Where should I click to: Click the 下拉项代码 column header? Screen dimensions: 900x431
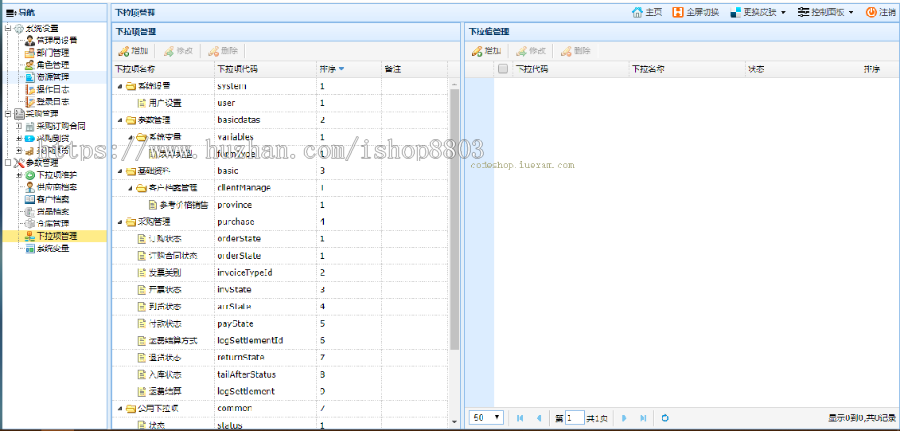pos(265,69)
